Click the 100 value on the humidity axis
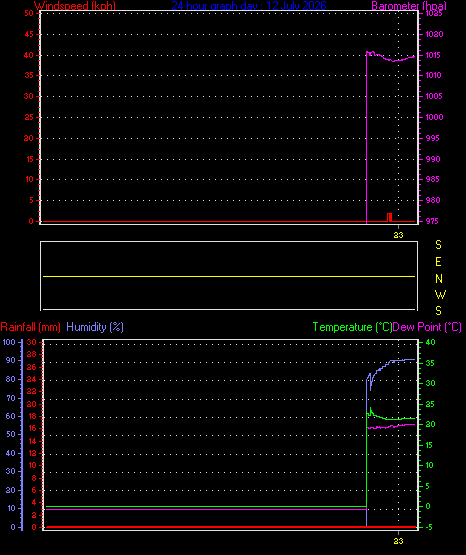 point(9,342)
